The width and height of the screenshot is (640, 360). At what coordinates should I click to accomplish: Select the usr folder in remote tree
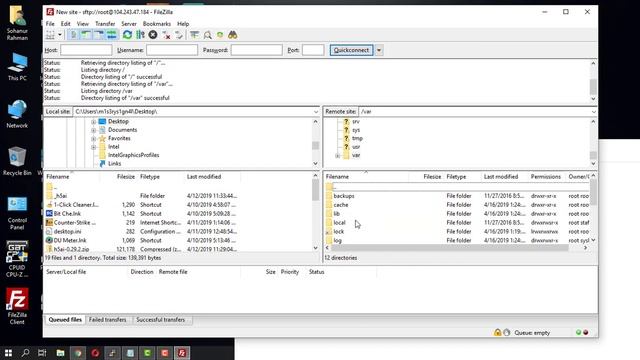pos(356,147)
